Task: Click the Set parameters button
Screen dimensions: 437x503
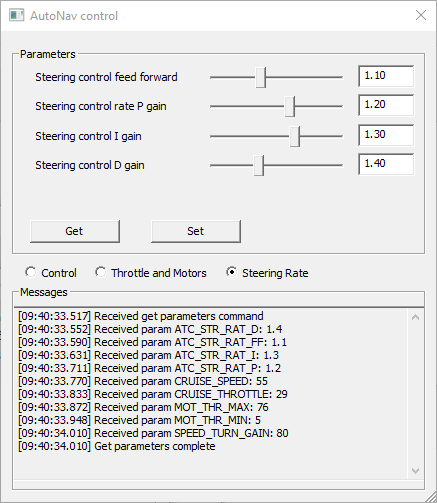Action: tap(196, 231)
